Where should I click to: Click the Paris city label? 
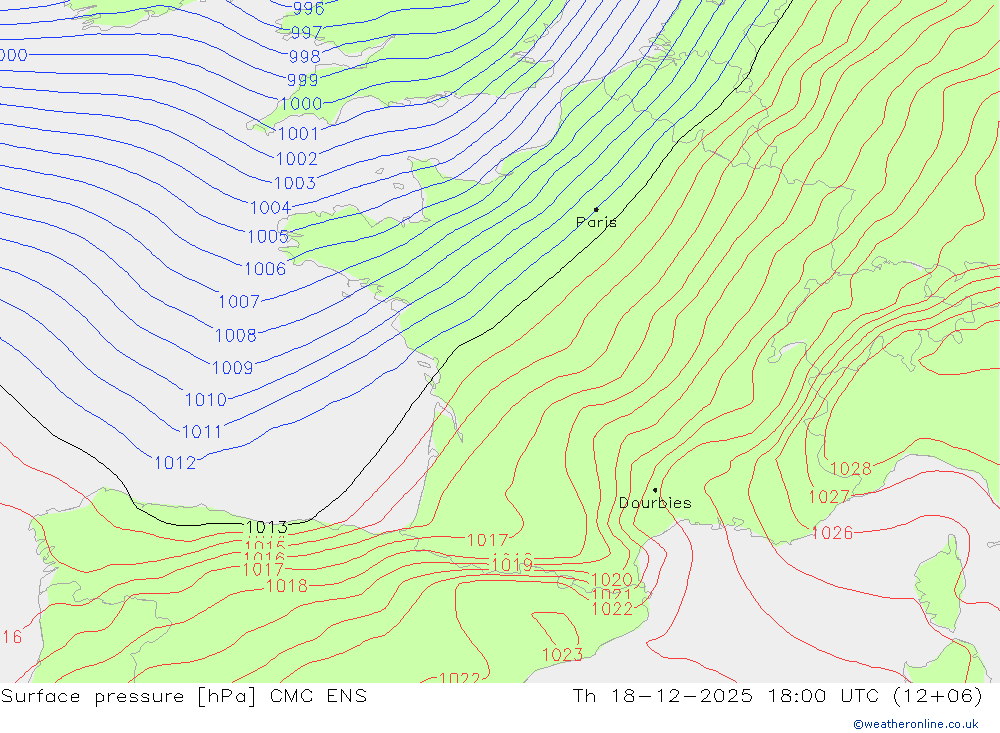pos(596,222)
